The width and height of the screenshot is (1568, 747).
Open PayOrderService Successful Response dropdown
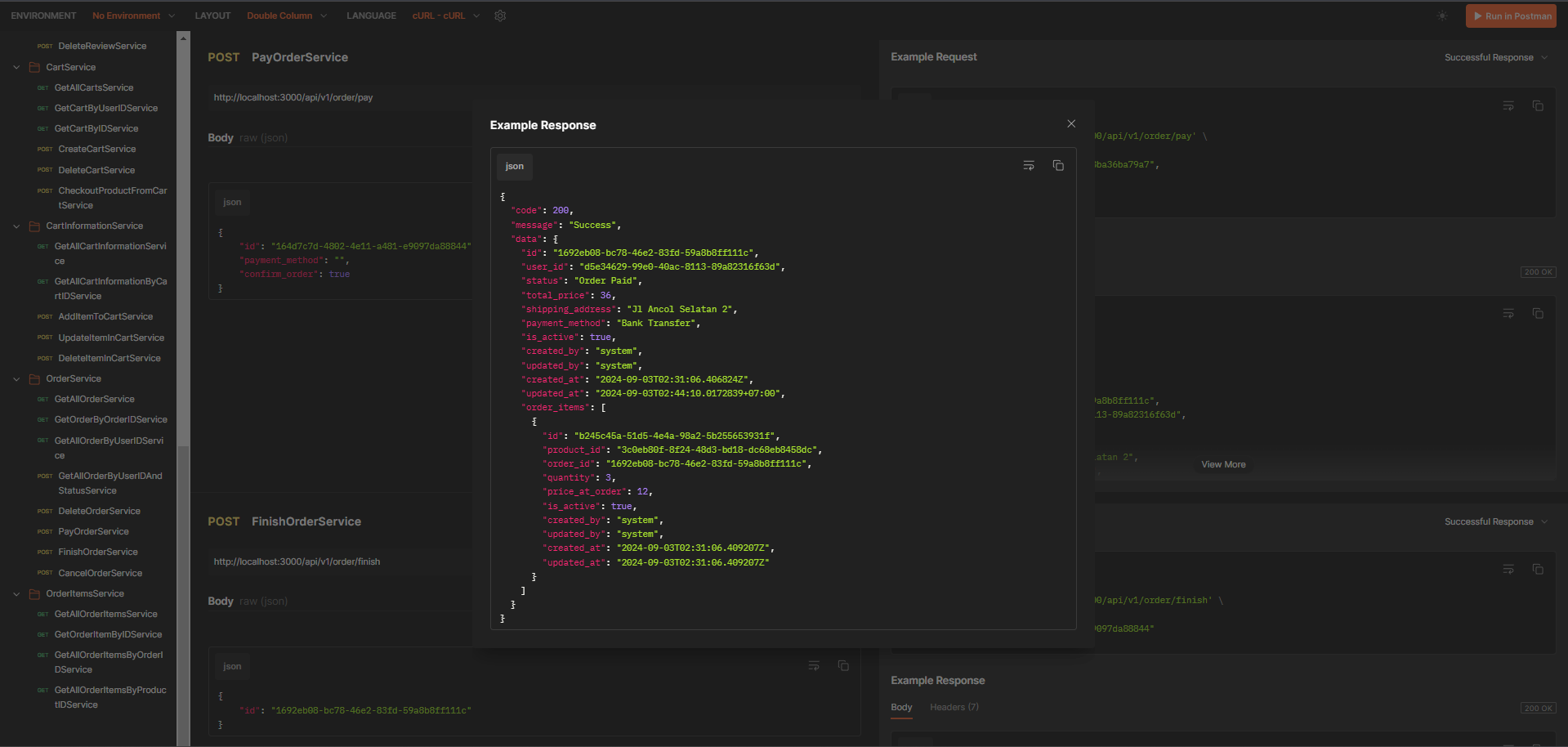tap(1496, 57)
